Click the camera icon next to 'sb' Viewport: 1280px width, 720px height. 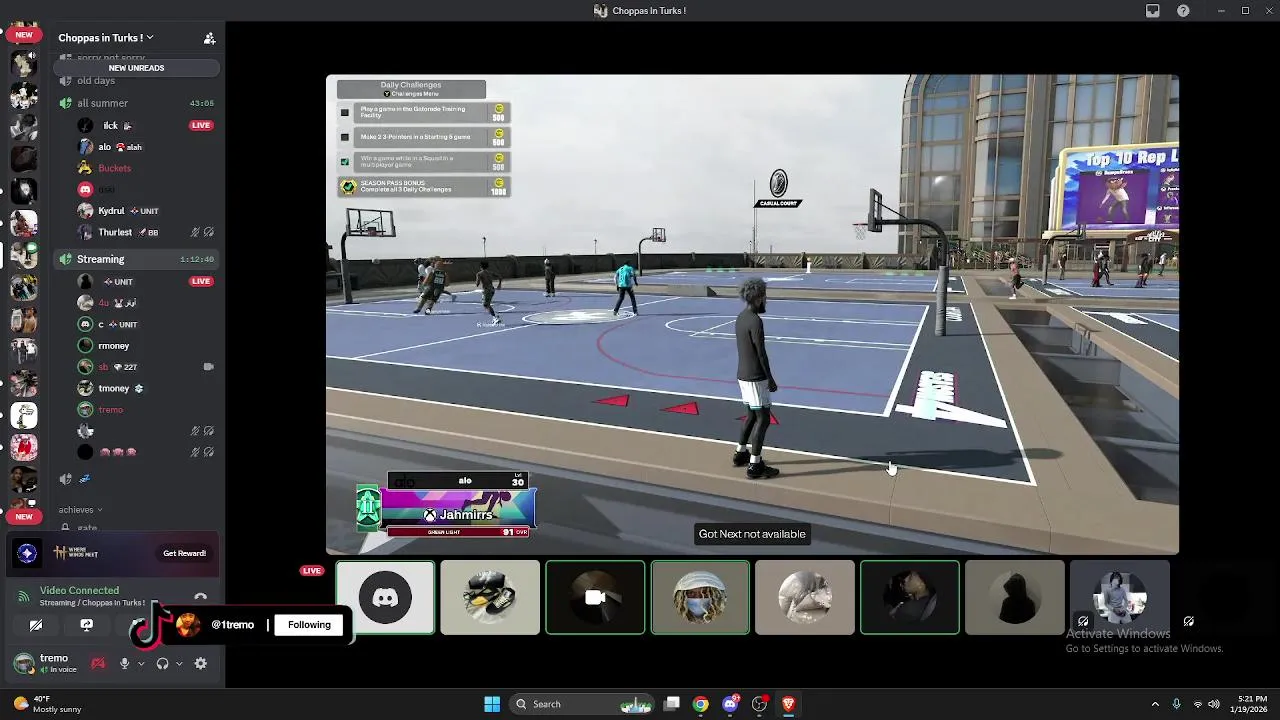(x=208, y=367)
